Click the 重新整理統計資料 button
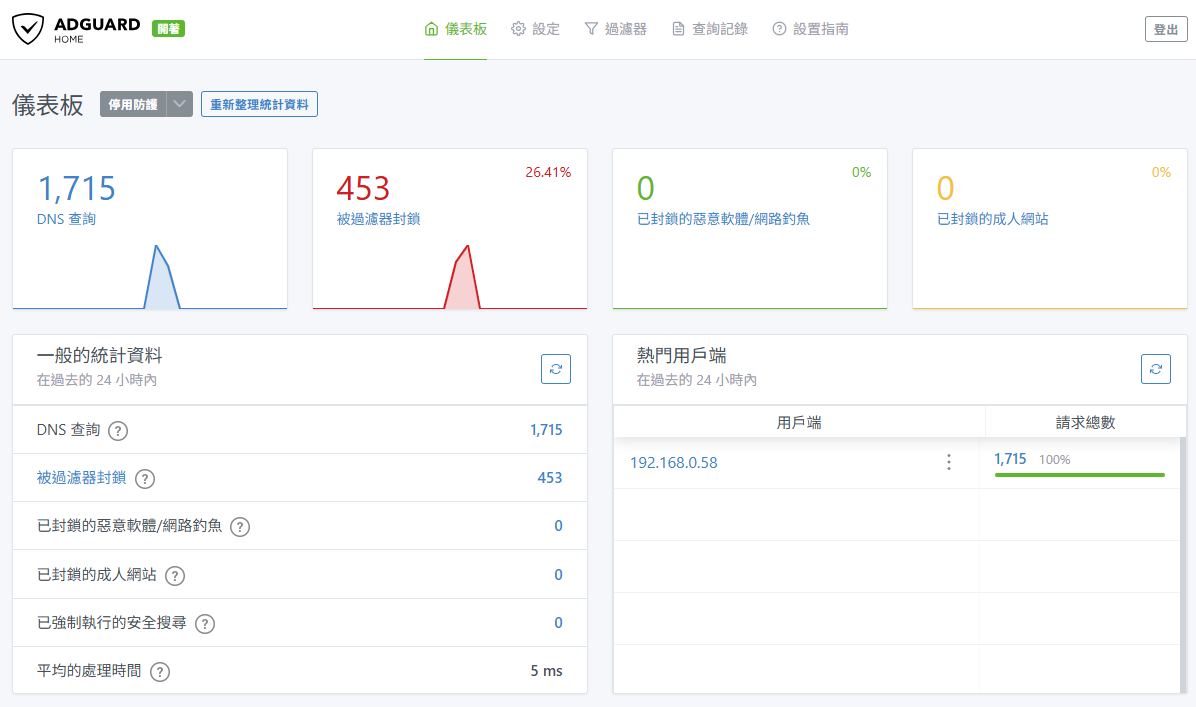Screen dimensions: 1196x707 pyautogui.click(x=259, y=104)
